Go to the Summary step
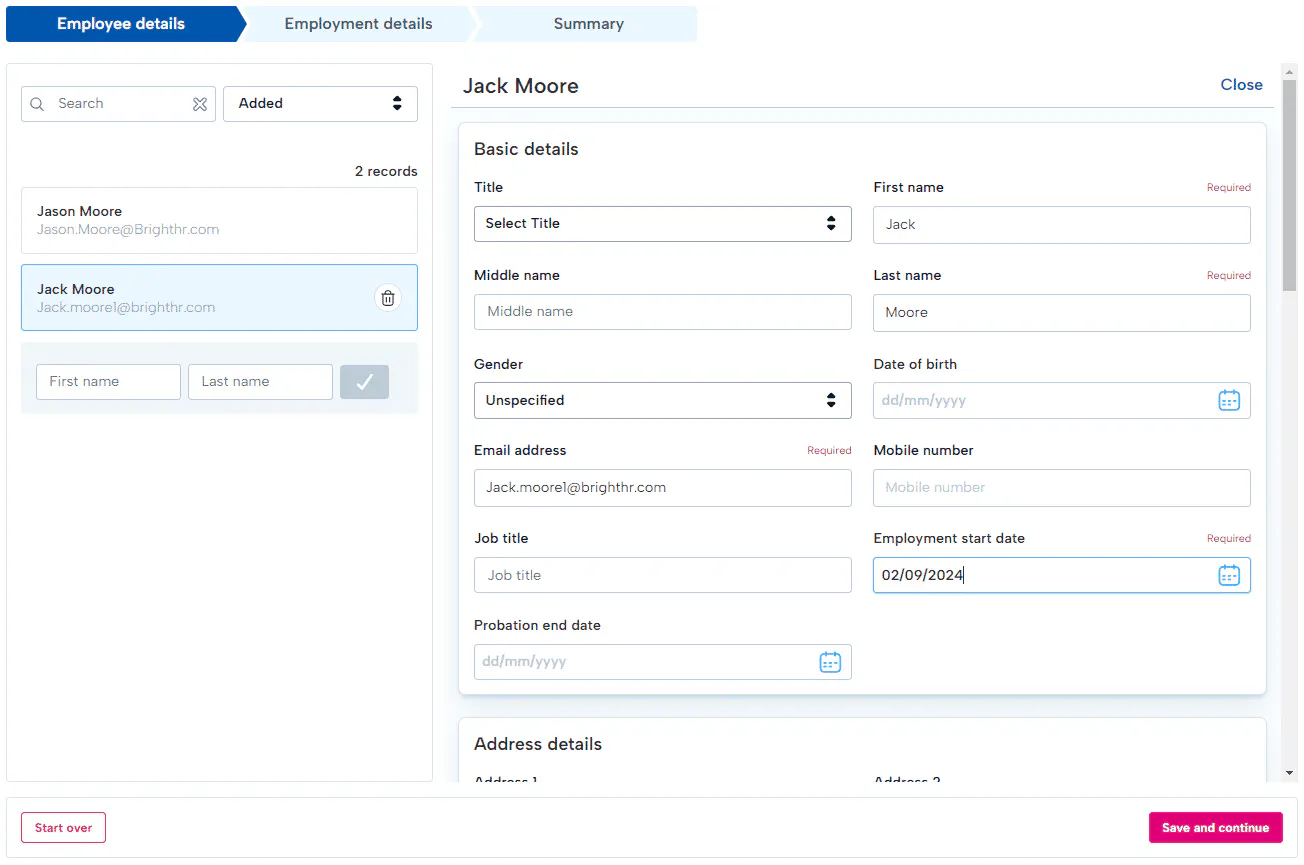The image size is (1304, 865). [x=588, y=24]
